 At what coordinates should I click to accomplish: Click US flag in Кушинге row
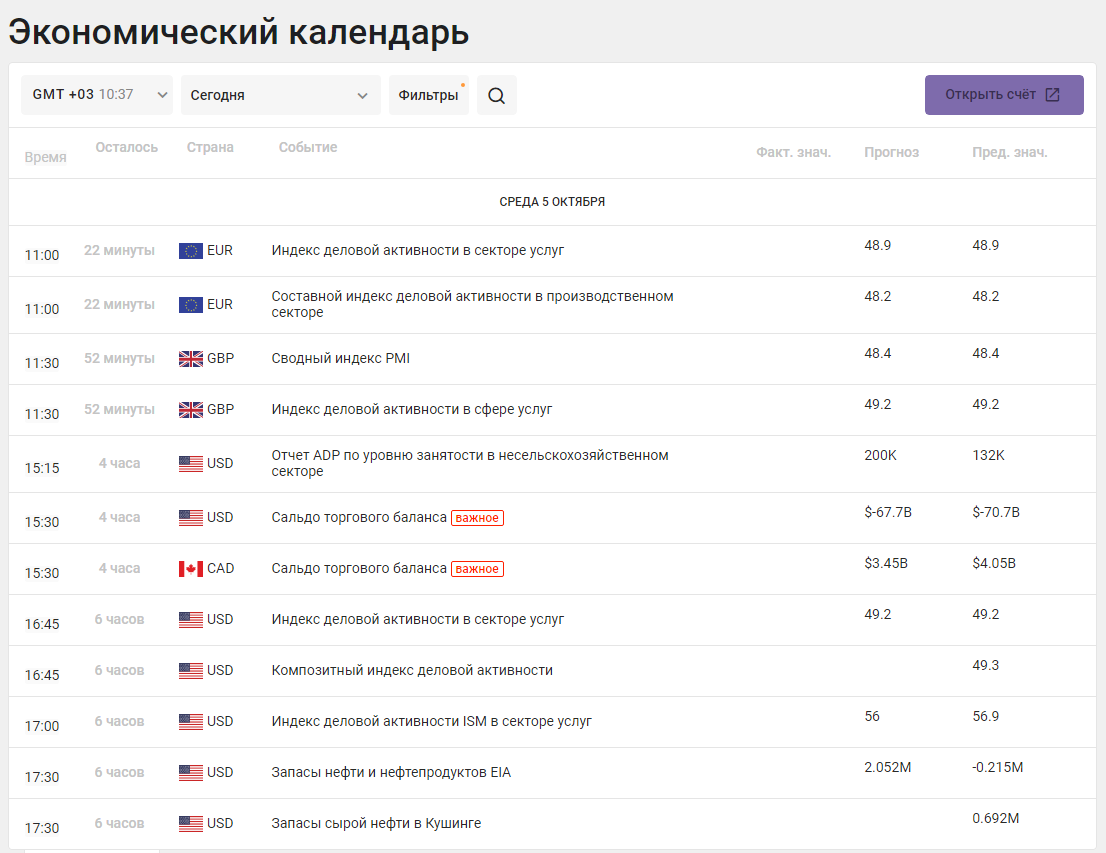[190, 823]
